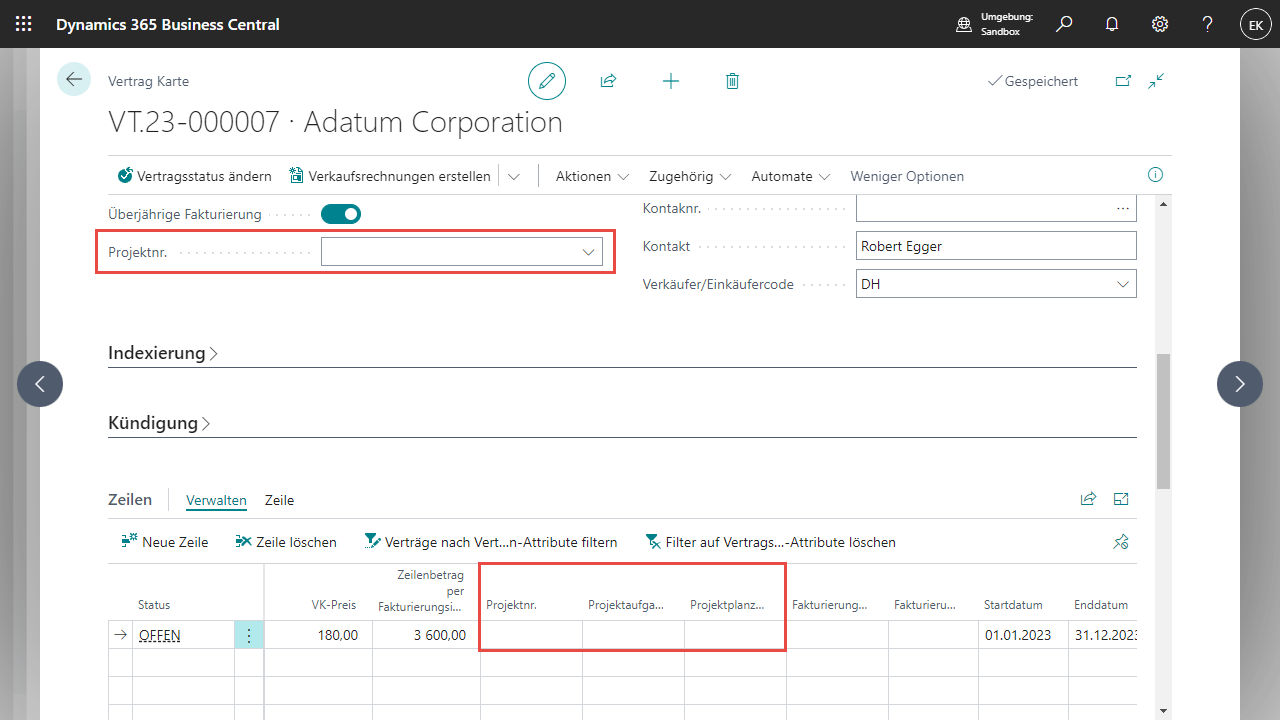This screenshot has width=1280, height=720.
Task: Click Weniger Optionen
Action: [907, 176]
